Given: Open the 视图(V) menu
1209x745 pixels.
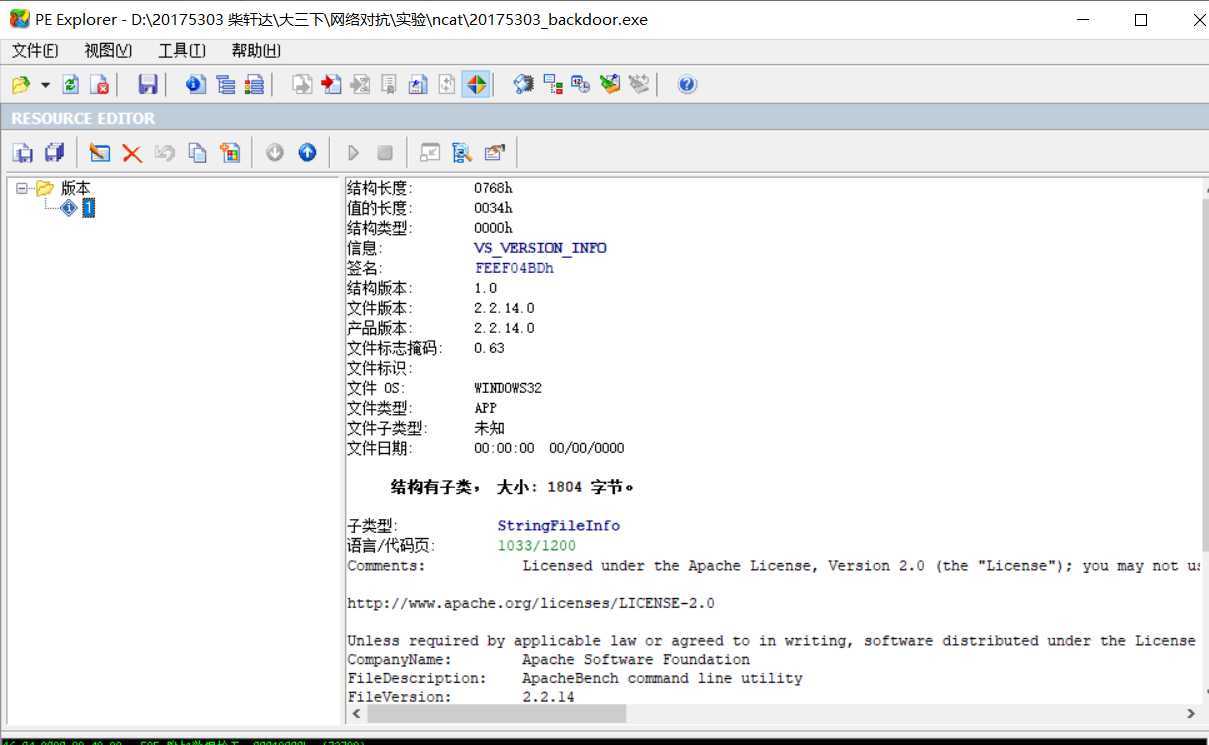Looking at the screenshot, I should tap(108, 51).
